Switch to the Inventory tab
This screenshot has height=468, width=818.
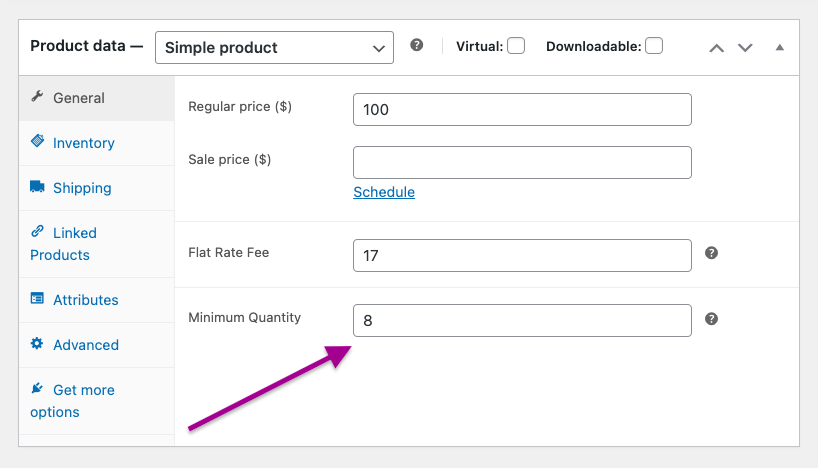[x=84, y=143]
